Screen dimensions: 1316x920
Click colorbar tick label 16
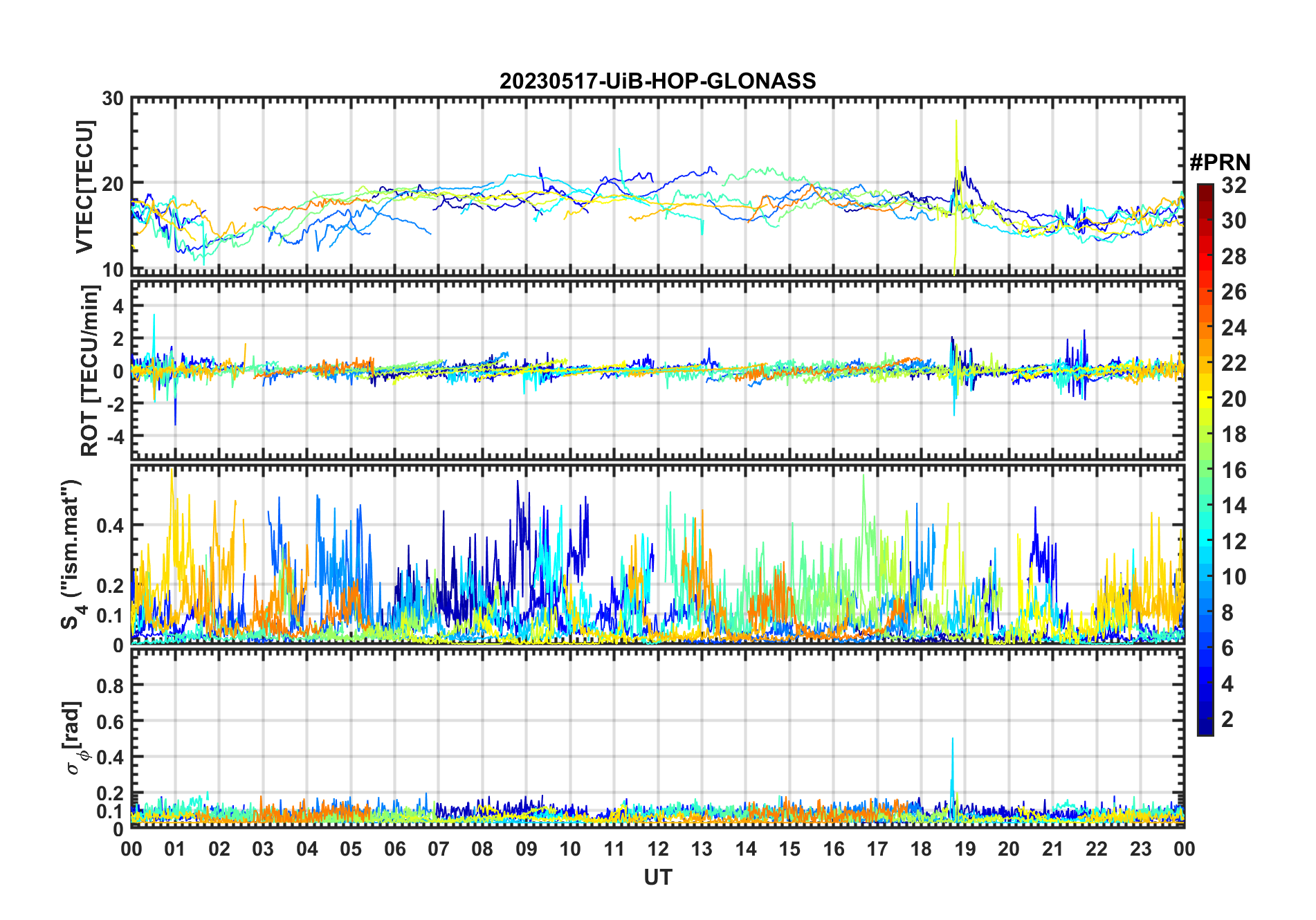[1234, 470]
